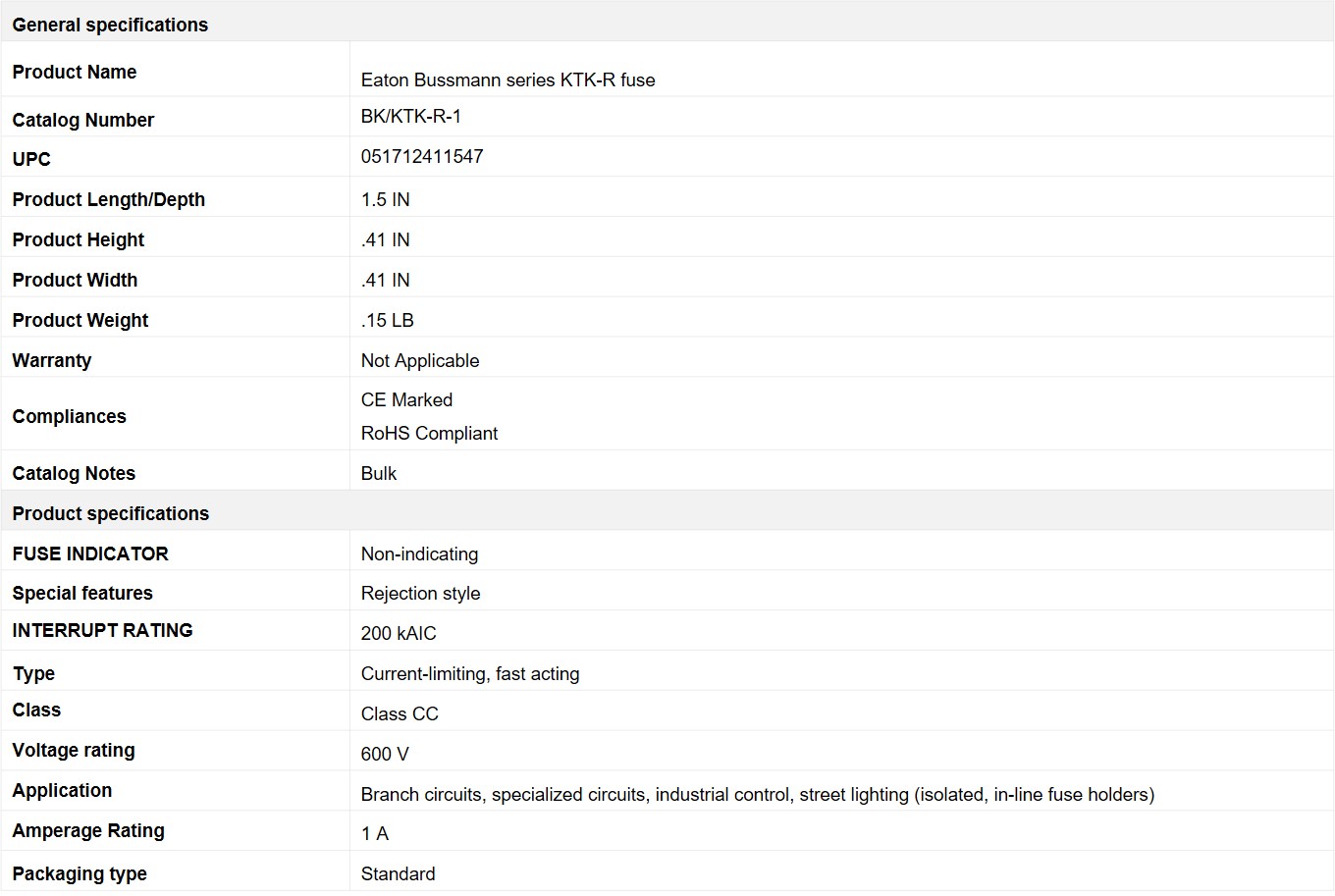Image resolution: width=1335 pixels, height=896 pixels.
Task: Select the 'RoHS Compliant' compliance entry
Action: click(429, 433)
